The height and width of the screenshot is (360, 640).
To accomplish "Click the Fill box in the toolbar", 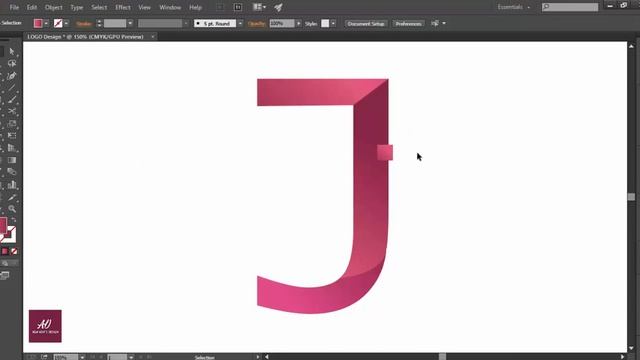I will click(x=3, y=225).
